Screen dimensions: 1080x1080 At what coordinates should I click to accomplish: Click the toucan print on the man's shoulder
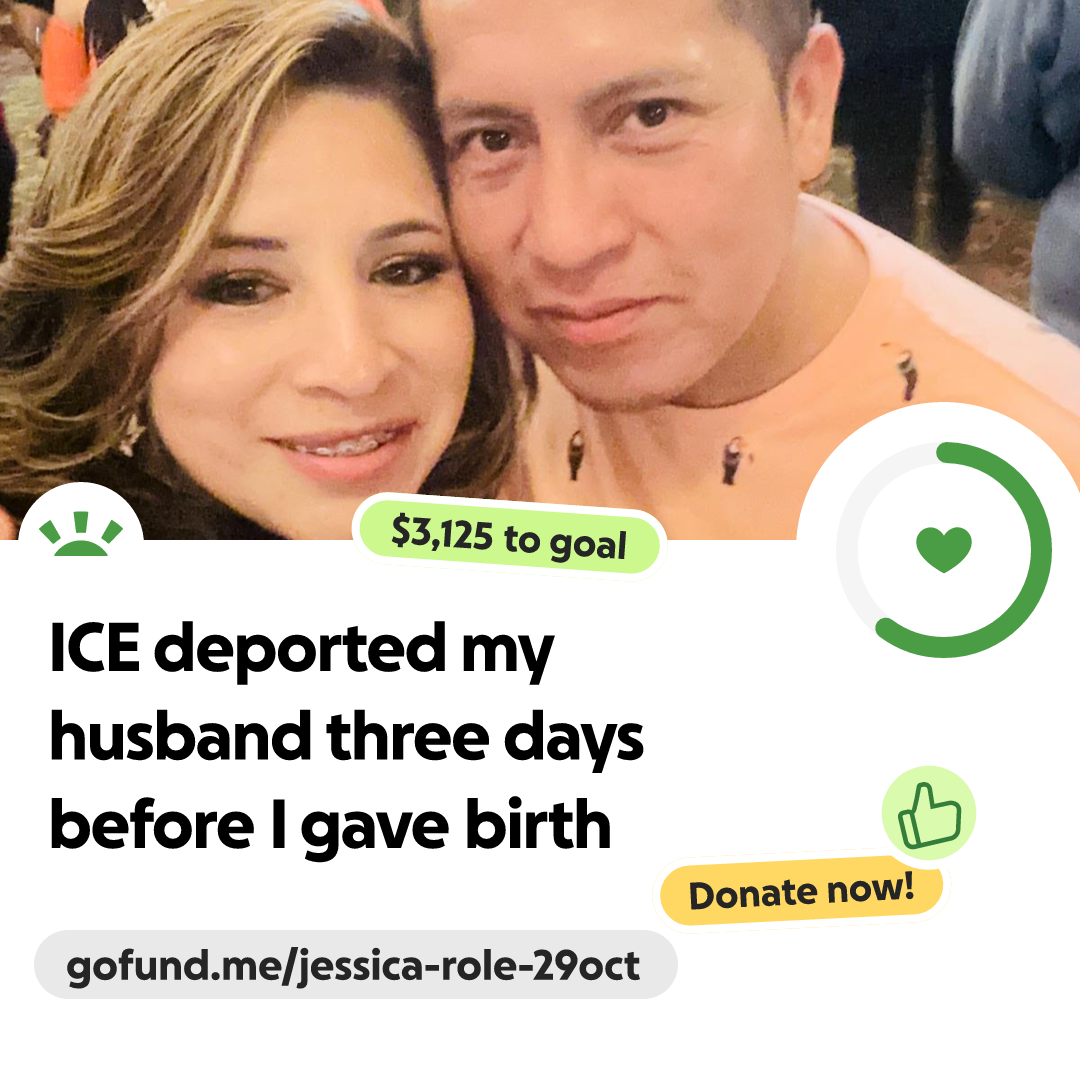pos(908,371)
